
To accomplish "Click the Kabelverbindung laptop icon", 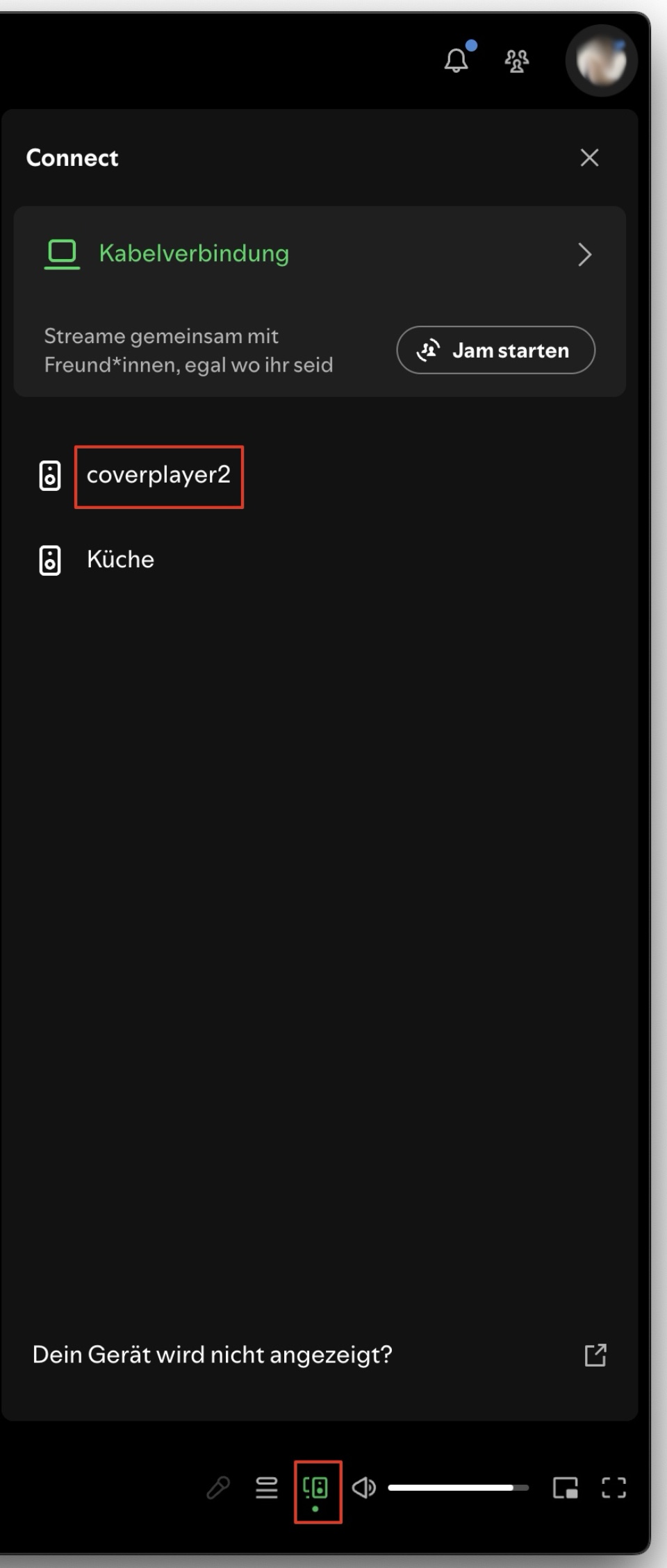I will tap(62, 253).
